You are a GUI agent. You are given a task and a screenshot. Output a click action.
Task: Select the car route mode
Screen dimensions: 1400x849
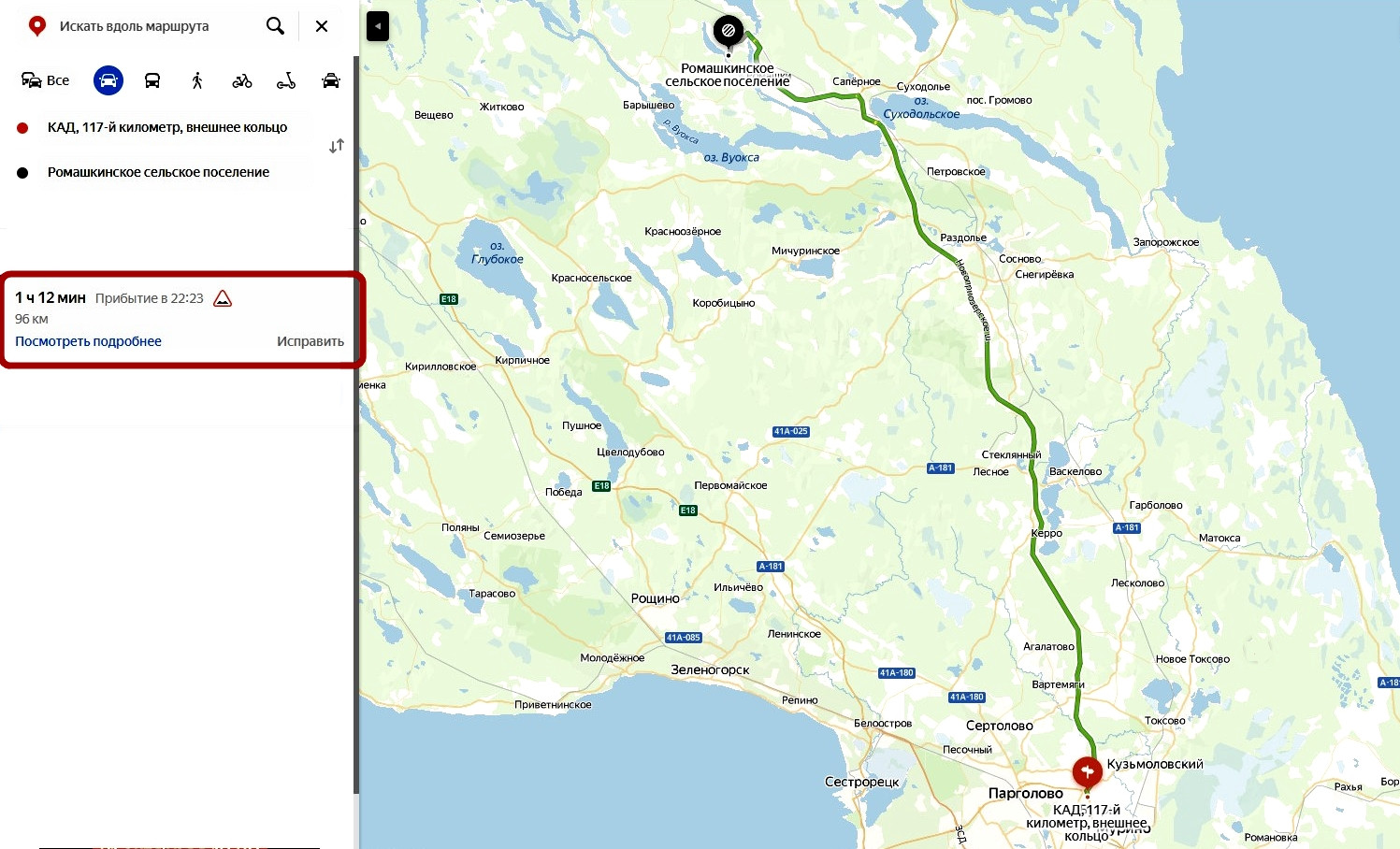click(x=108, y=80)
